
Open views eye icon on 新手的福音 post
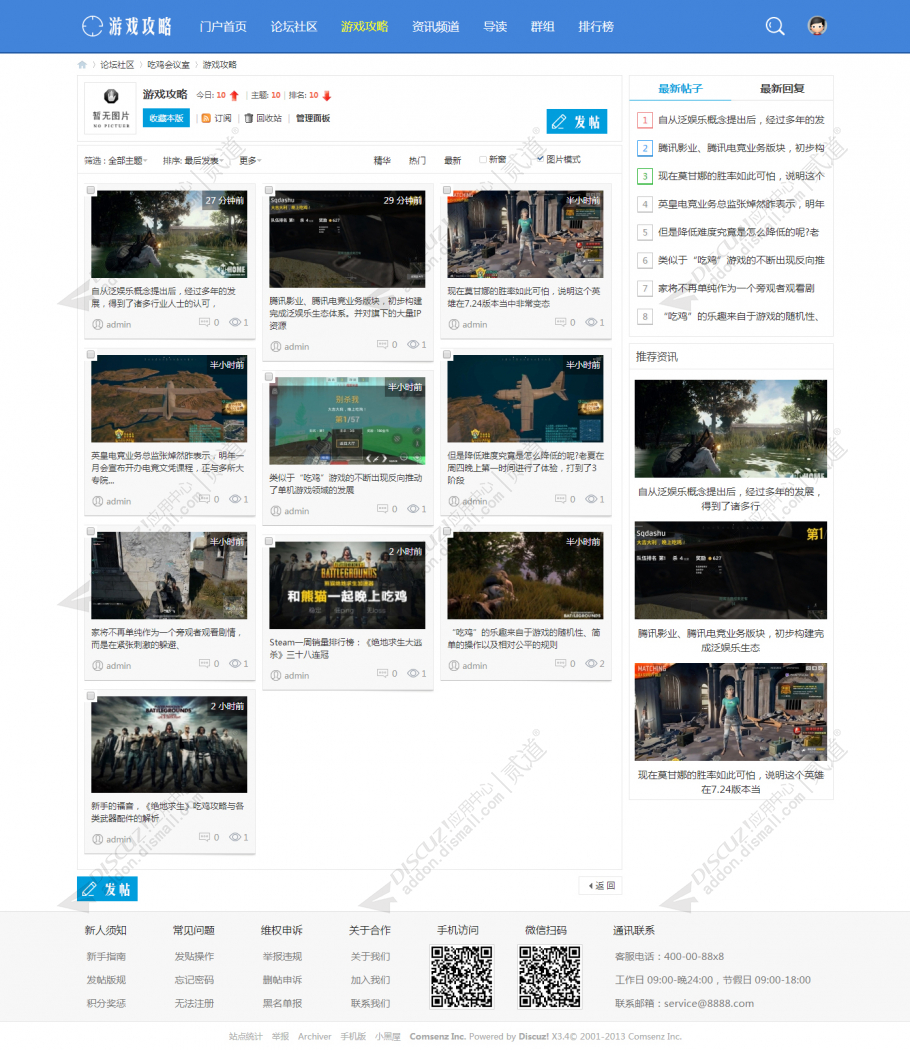(x=235, y=837)
